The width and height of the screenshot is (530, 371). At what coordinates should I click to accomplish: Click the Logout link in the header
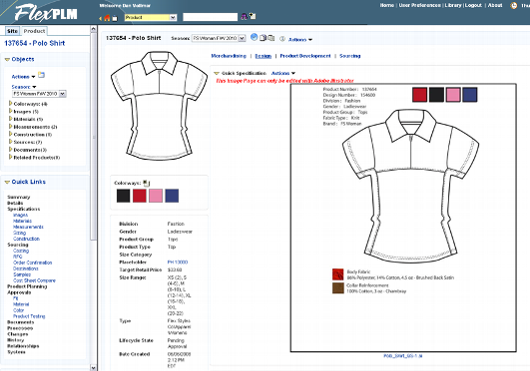473,5
